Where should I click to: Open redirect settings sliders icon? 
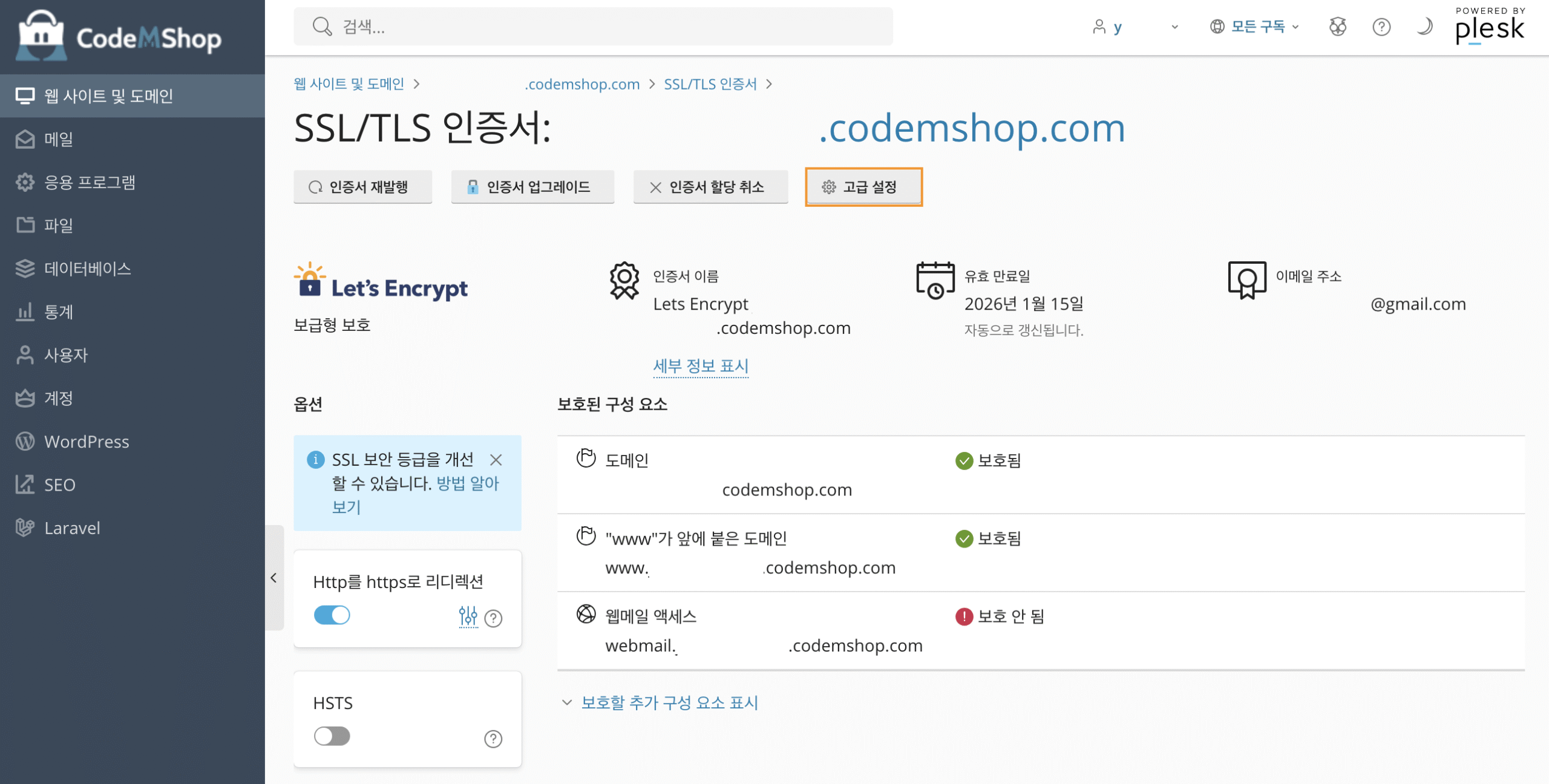tap(468, 616)
